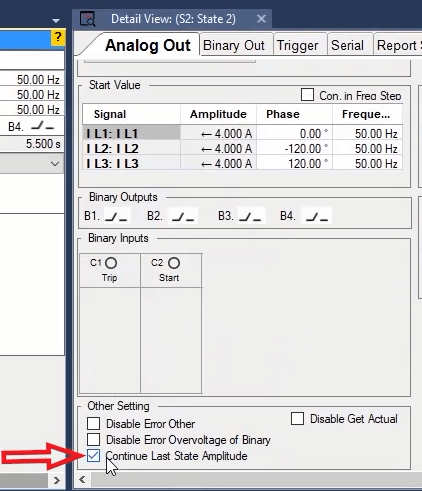The height and width of the screenshot is (491, 422).
Task: Expand the chevron dropdown in left panel
Action: [x=55, y=164]
